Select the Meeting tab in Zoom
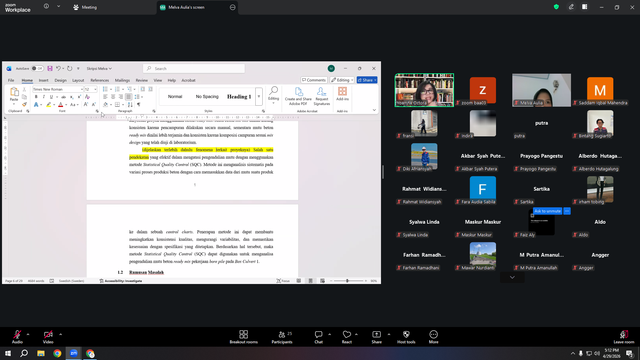640x360 pixels. [85, 7]
